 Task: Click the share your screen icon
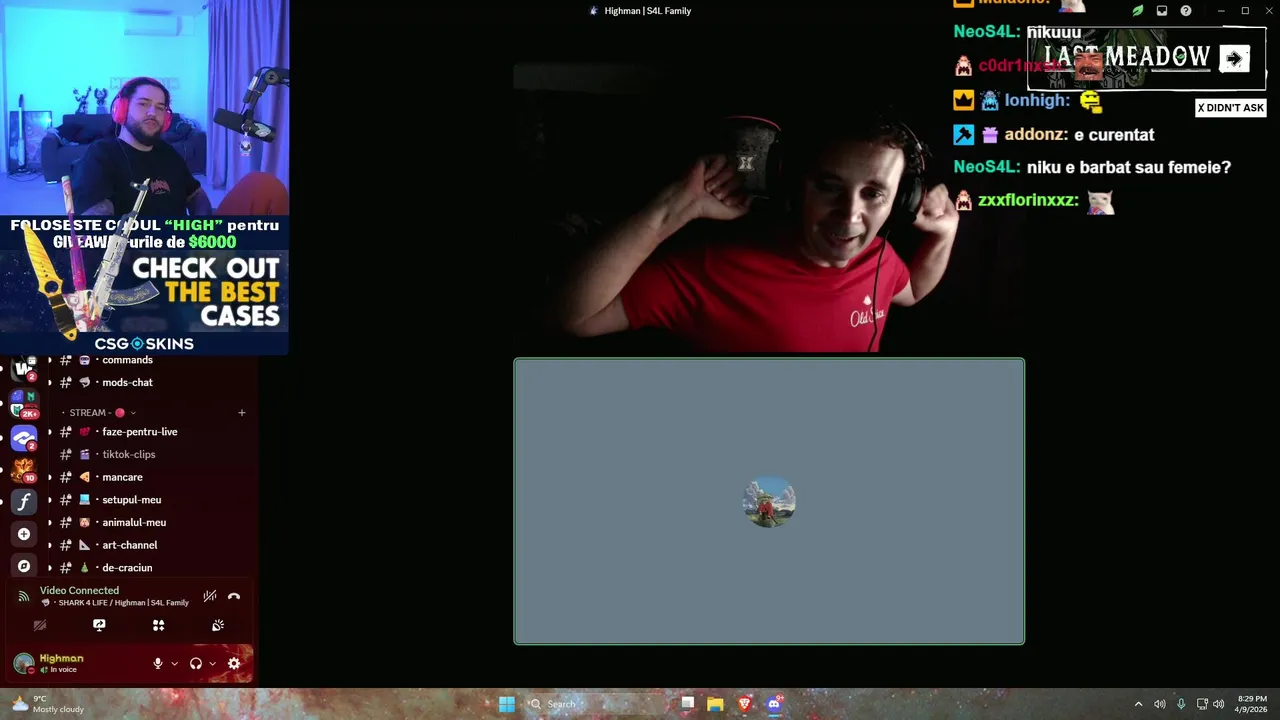click(99, 625)
